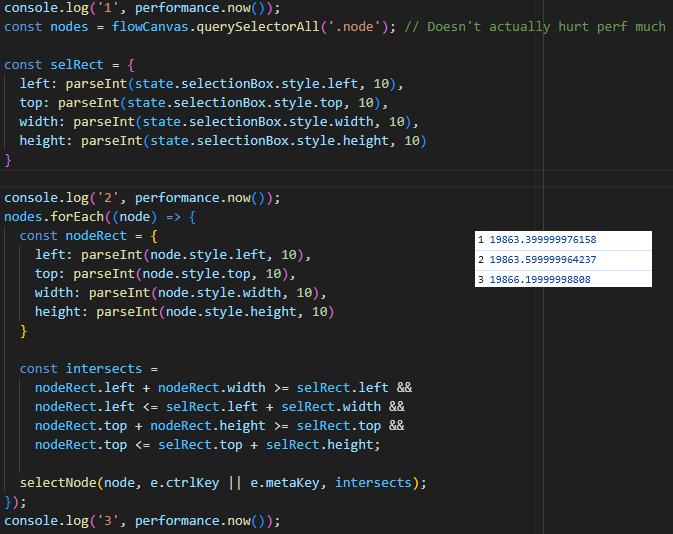The height and width of the screenshot is (534, 673).
Task: Click the 'height: parseInt(state.selectionBox.style.height' line
Action: pos(223,140)
